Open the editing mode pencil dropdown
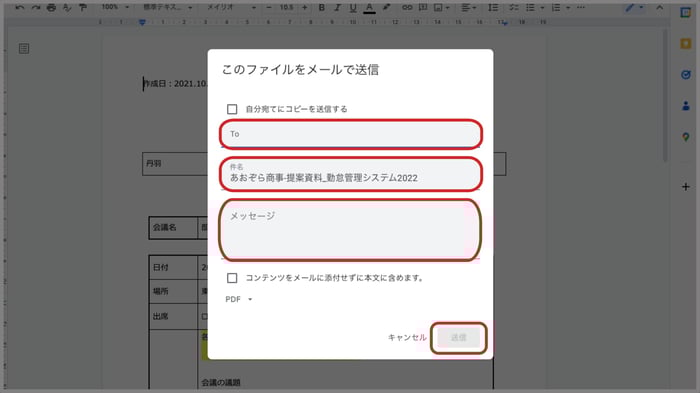Viewport: 700px width, 393px height. coord(634,8)
